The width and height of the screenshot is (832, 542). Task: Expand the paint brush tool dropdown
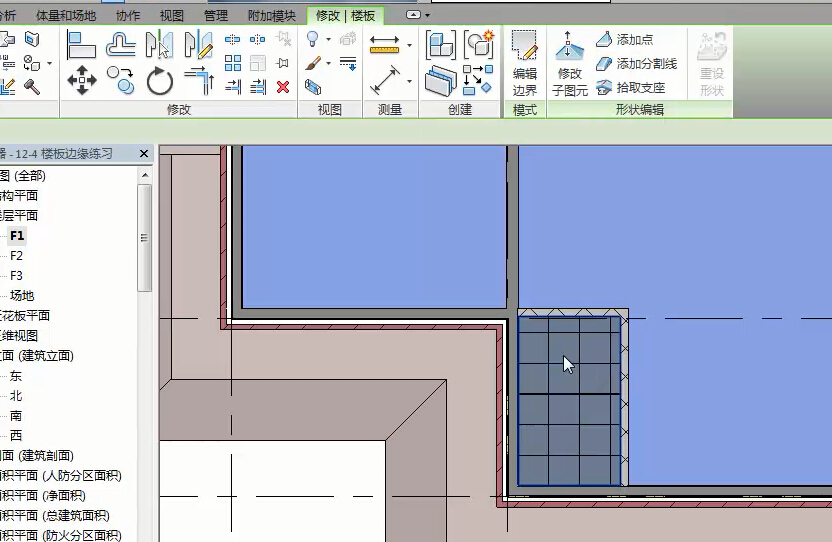tap(328, 63)
